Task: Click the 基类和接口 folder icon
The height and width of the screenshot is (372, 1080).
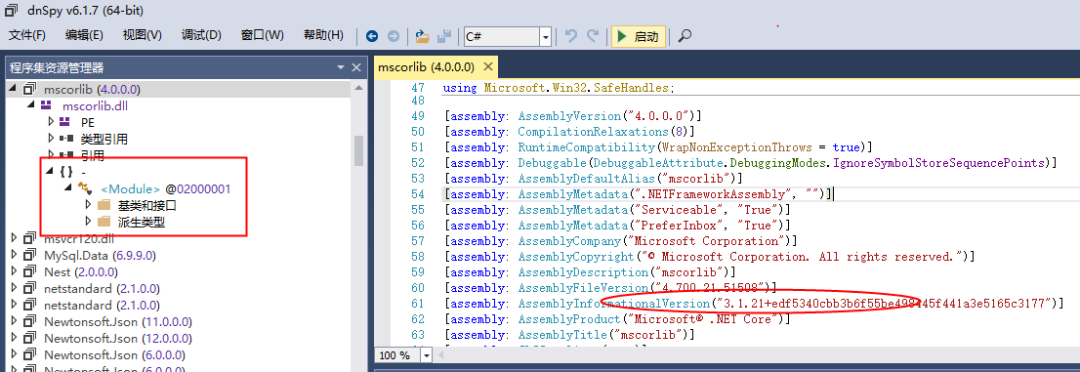Action: [104, 205]
